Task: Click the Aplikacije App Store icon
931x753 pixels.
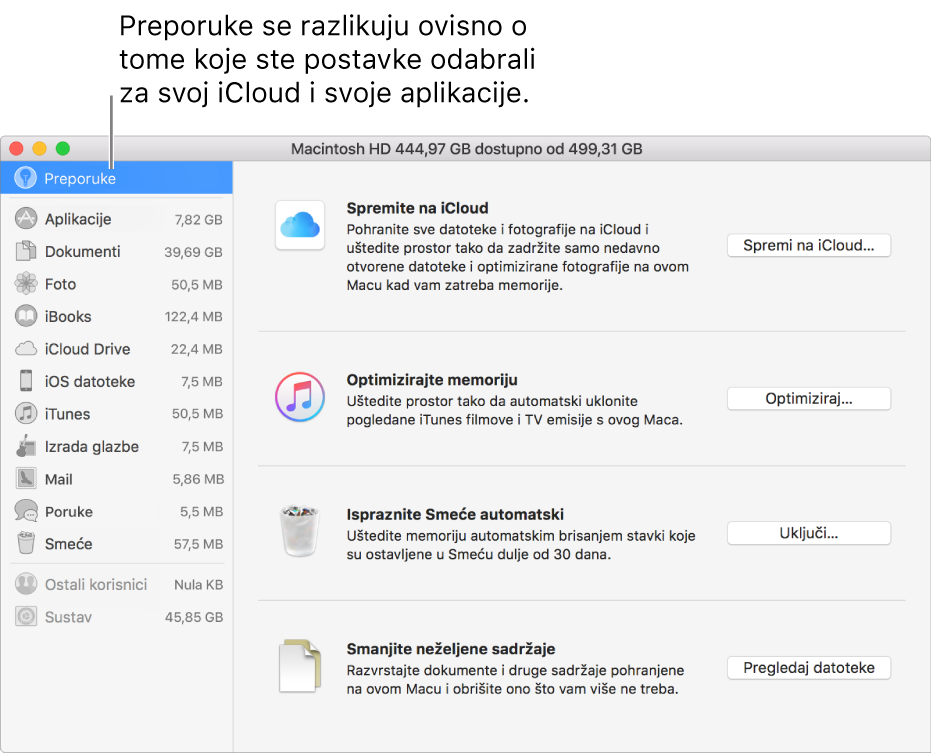Action: click(x=26, y=219)
